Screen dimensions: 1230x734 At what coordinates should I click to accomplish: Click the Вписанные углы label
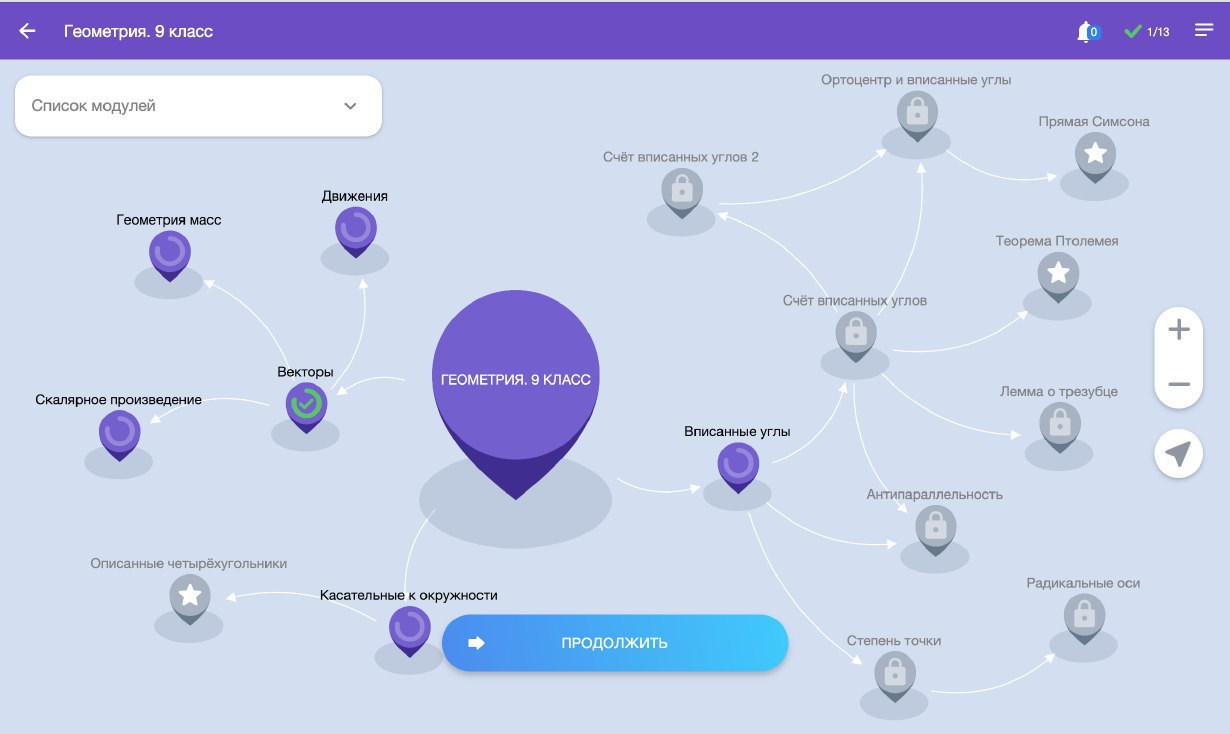pos(737,432)
